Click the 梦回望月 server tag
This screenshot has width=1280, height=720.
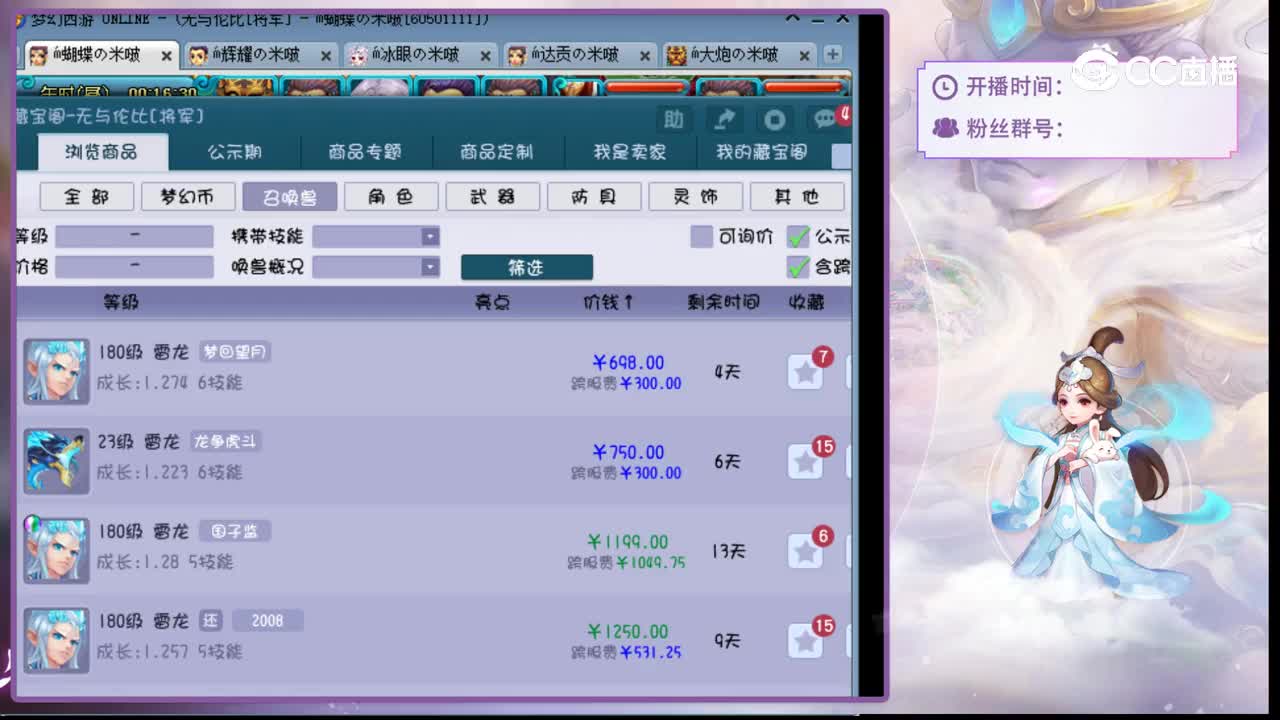pos(235,352)
